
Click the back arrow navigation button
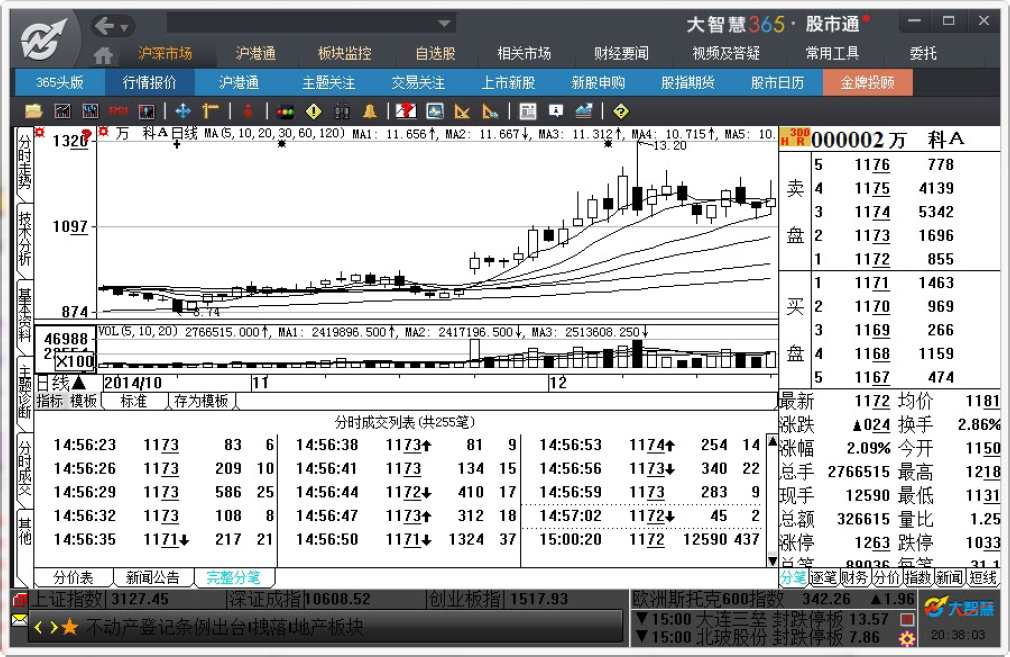(x=105, y=26)
